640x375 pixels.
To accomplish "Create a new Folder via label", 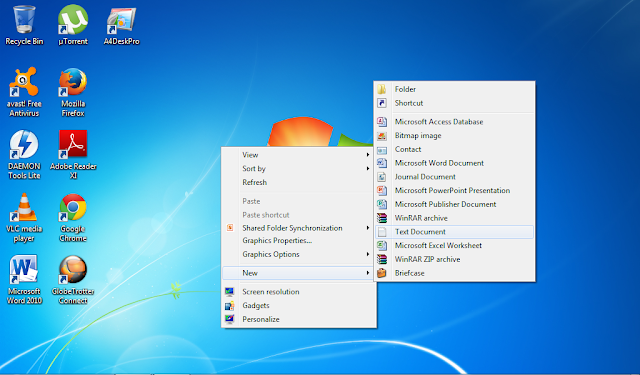I will pos(405,89).
